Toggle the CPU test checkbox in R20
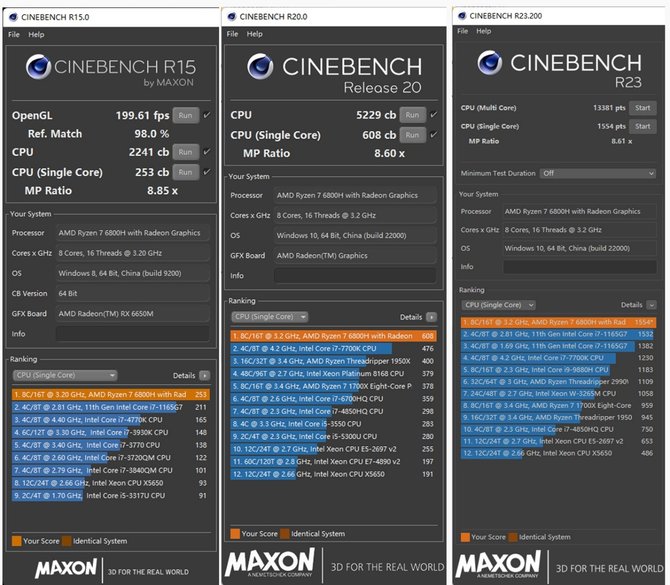670x585 pixels. click(x=432, y=115)
